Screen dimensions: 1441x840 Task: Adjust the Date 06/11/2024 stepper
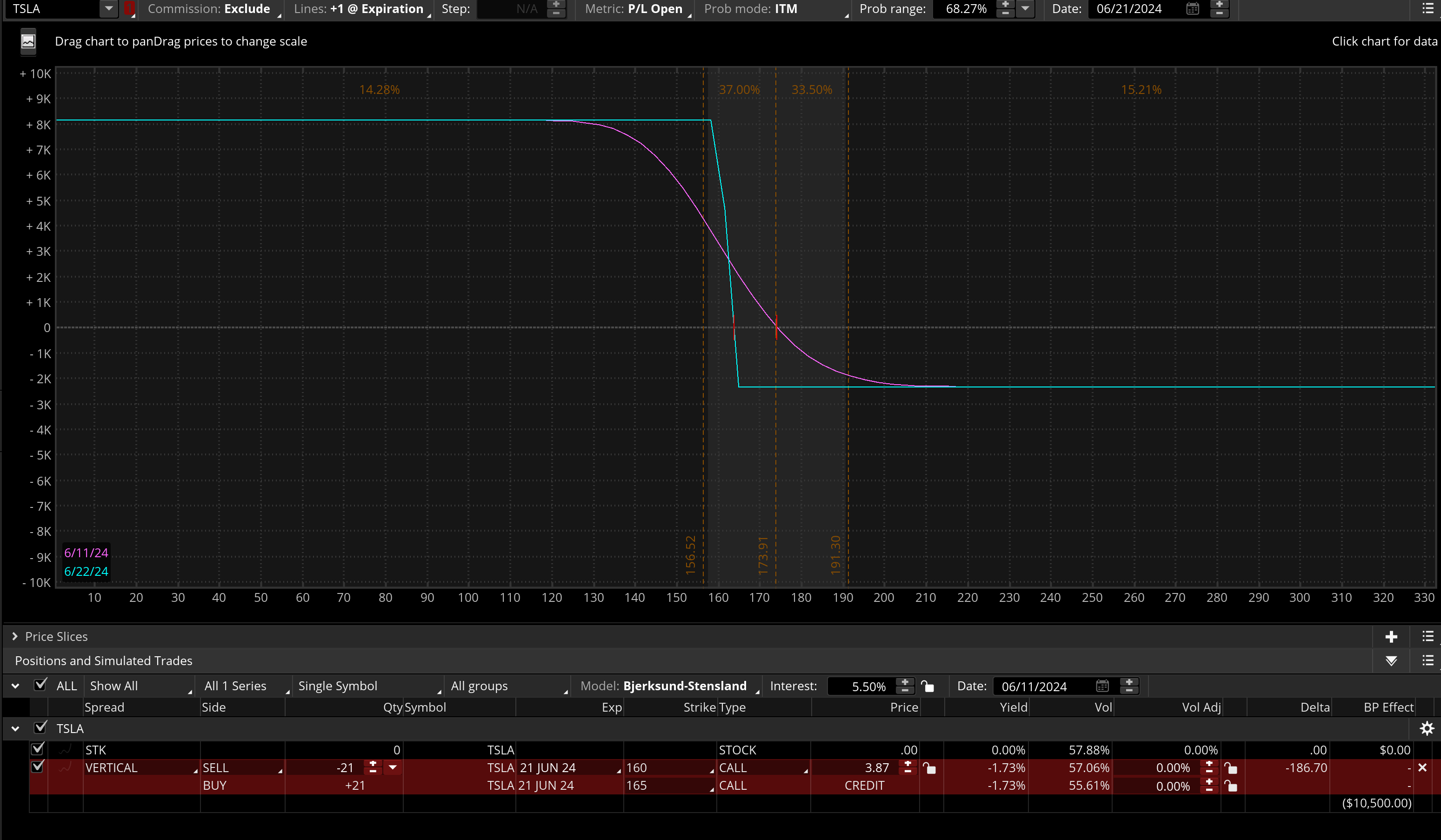(1129, 686)
